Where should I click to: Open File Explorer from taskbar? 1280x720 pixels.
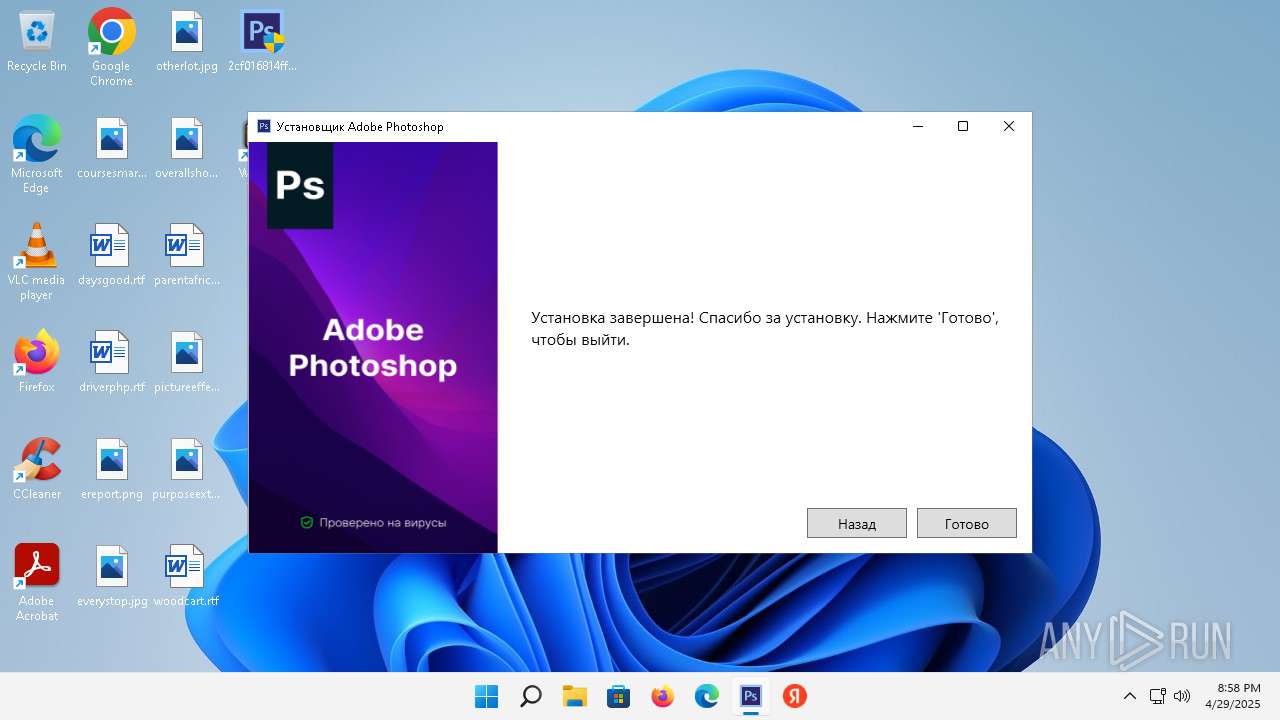(x=574, y=696)
